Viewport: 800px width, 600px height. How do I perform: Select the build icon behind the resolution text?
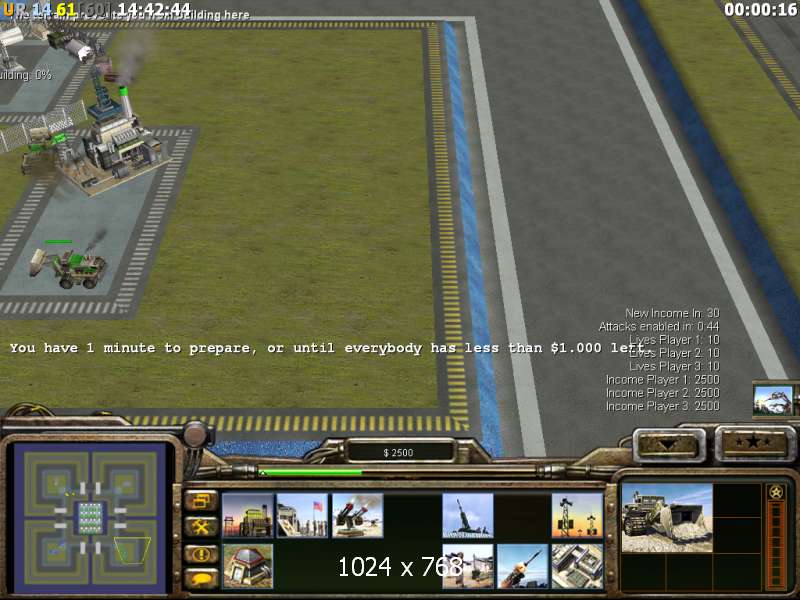[x=468, y=566]
